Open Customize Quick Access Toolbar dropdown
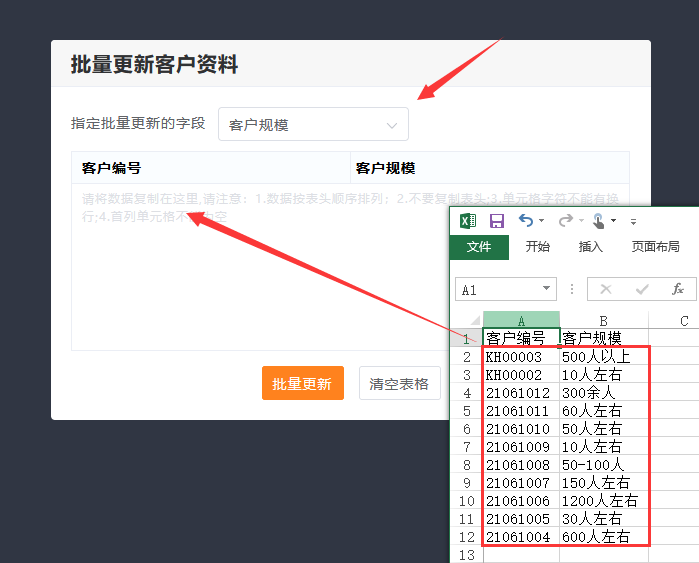The image size is (699, 563). click(x=633, y=221)
